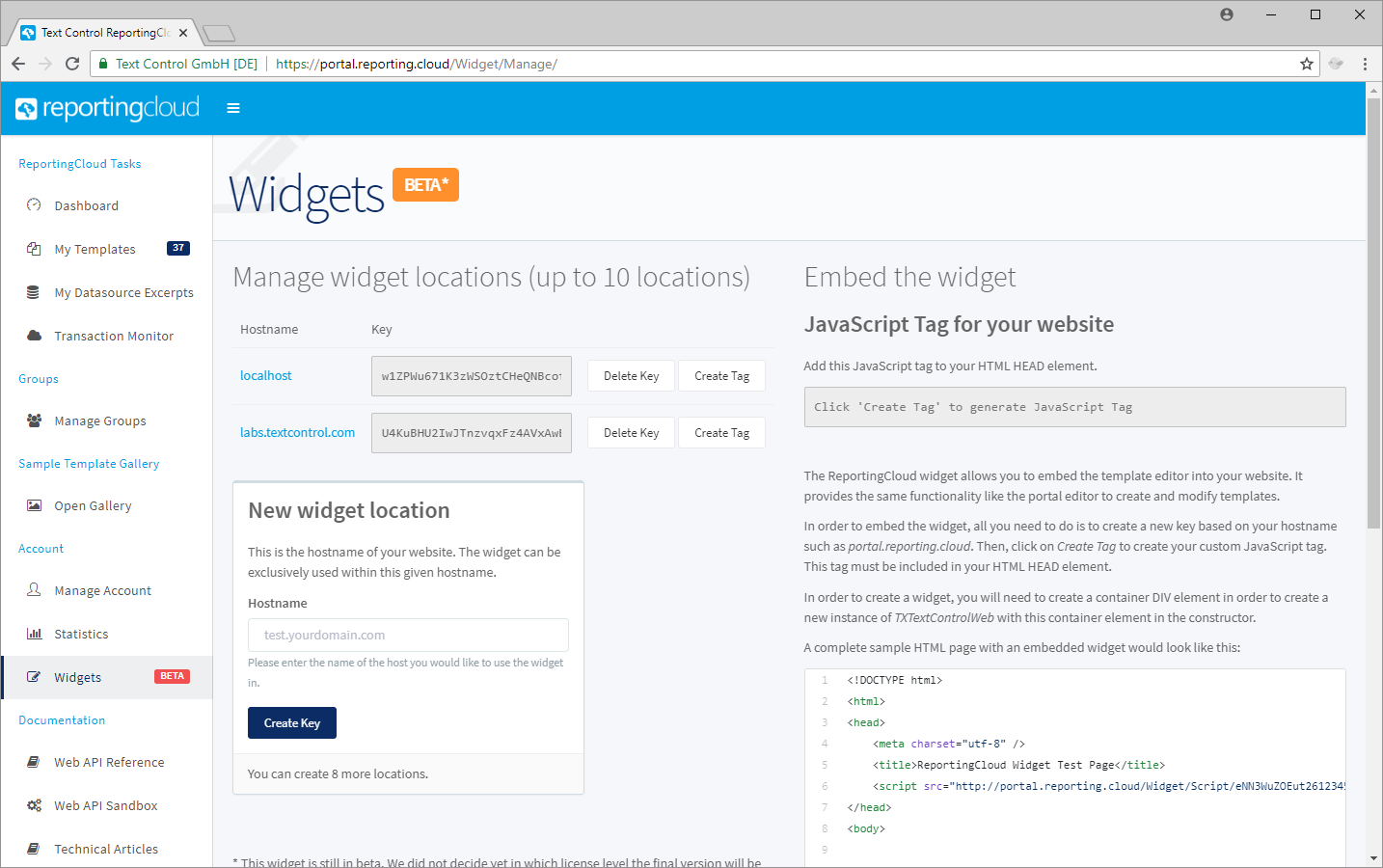Click the Datasource Excerpts database icon
Viewport: 1383px width, 868px height.
[34, 292]
